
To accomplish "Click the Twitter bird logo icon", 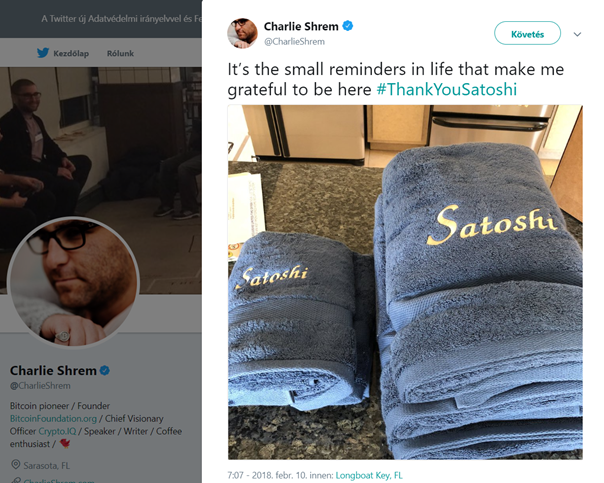I will (43, 53).
